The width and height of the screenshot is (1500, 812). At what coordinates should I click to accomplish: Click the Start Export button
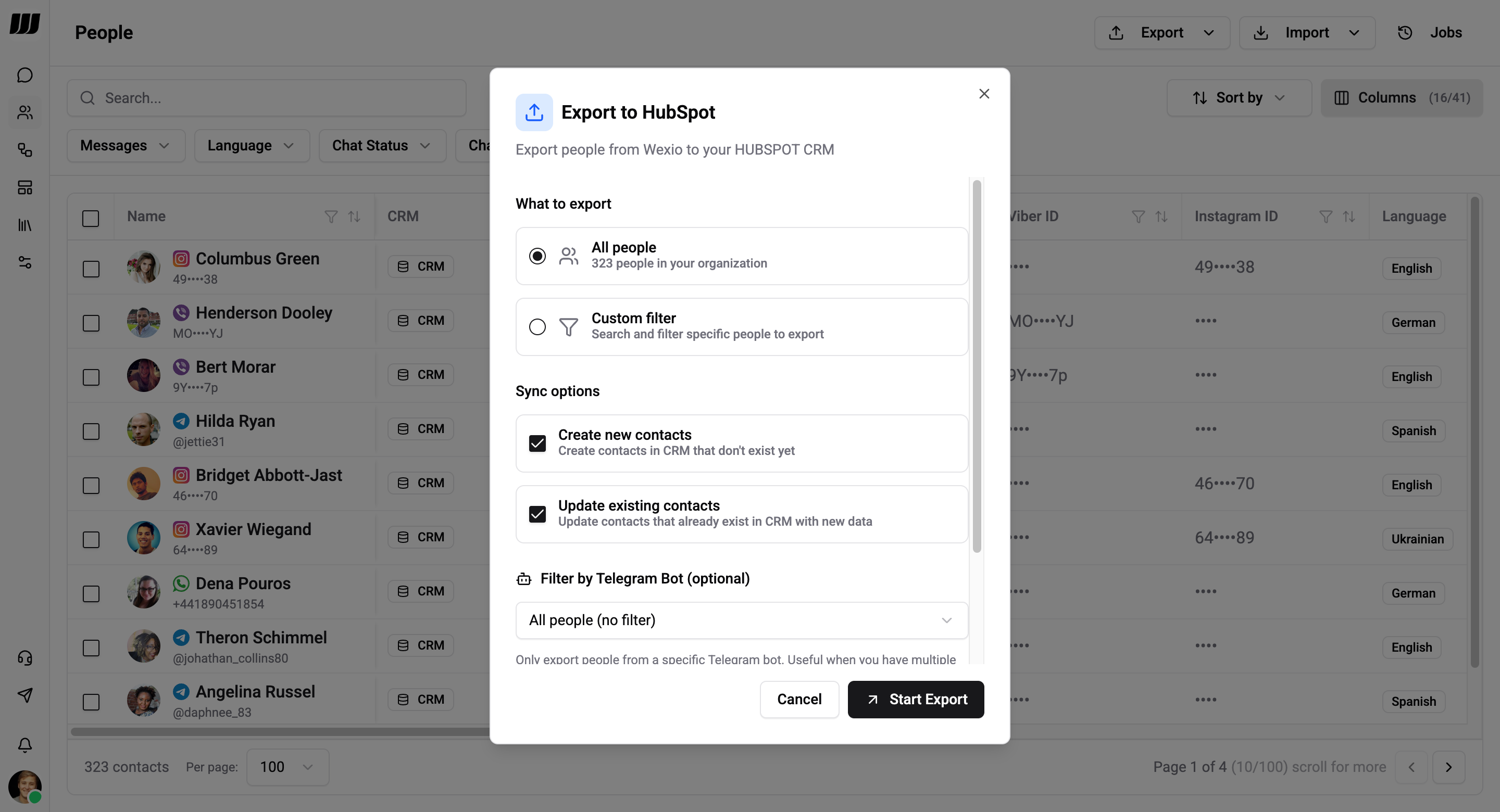[x=916, y=700]
